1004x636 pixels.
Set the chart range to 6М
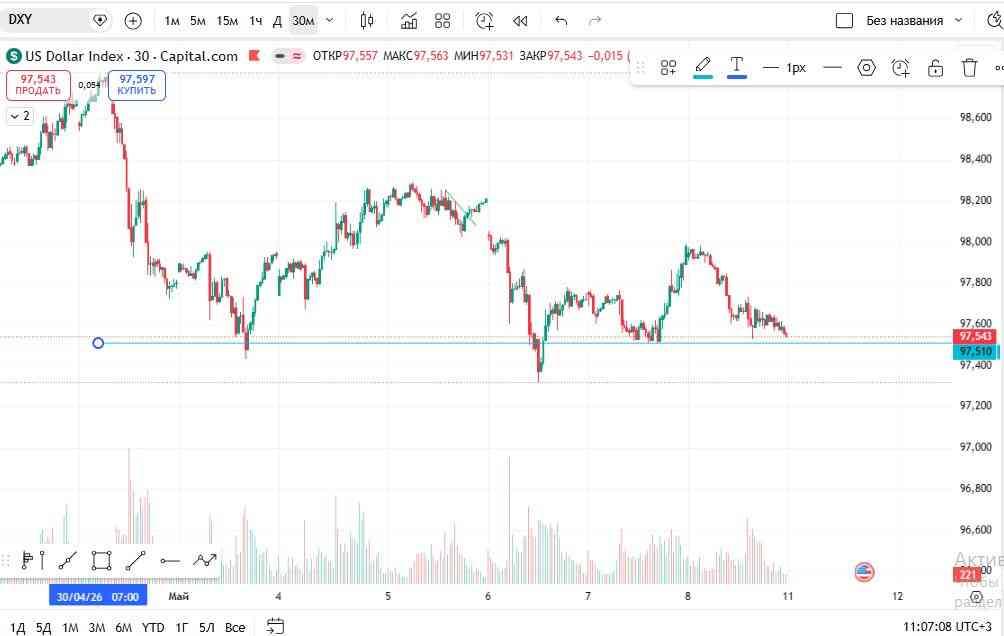coord(124,627)
